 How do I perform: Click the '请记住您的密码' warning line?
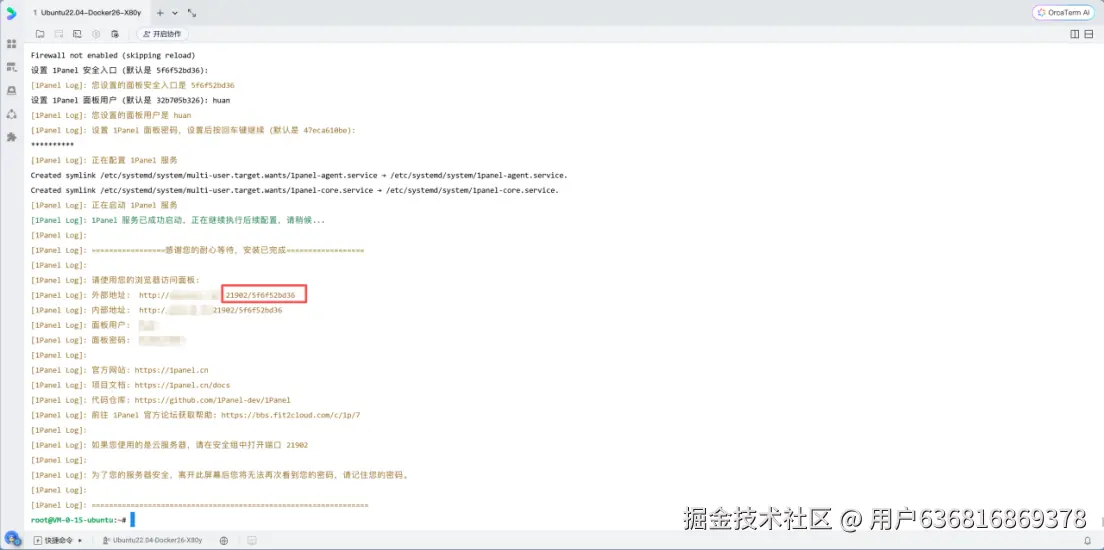220,475
